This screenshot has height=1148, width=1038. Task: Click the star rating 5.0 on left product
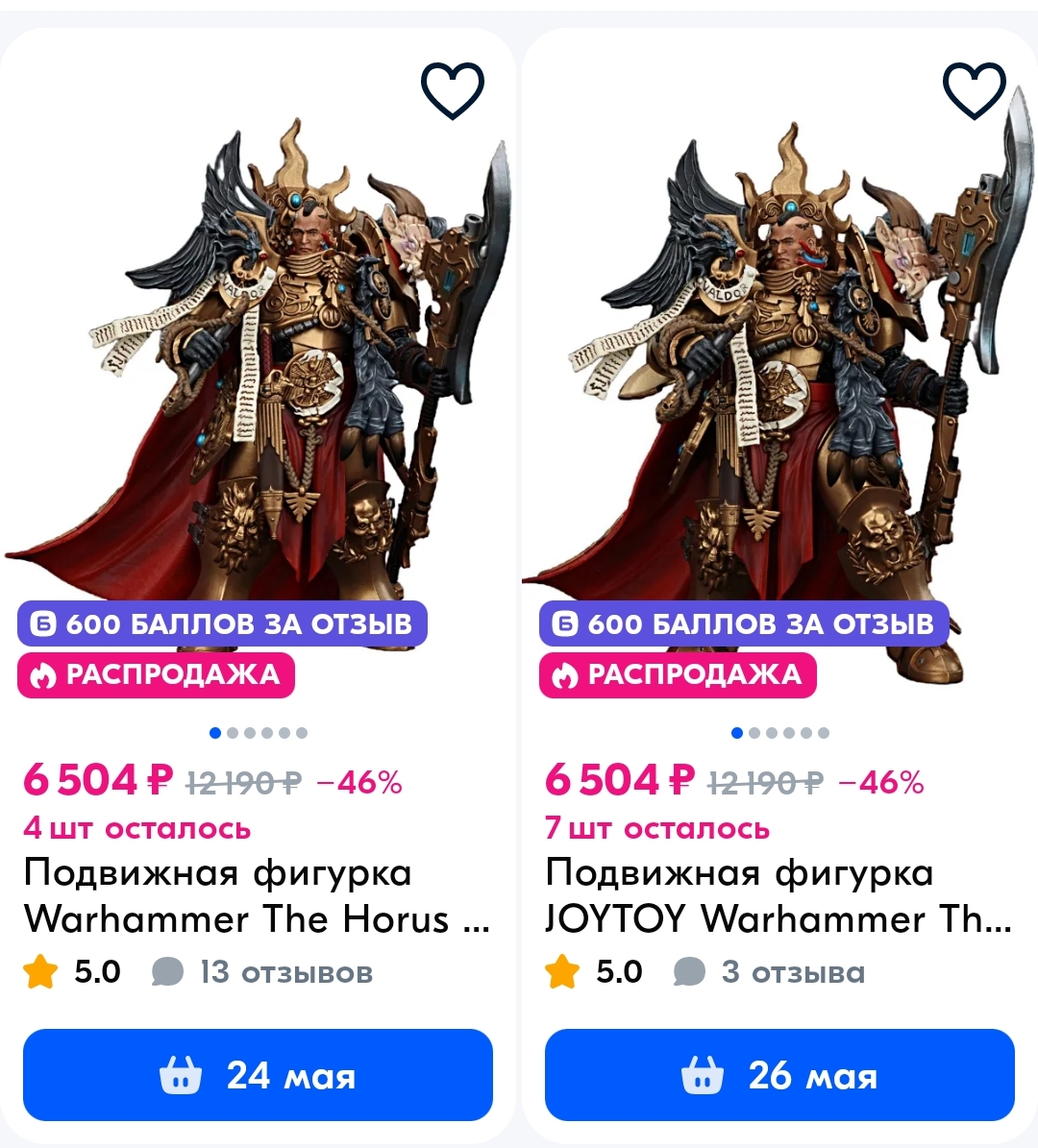(72, 972)
